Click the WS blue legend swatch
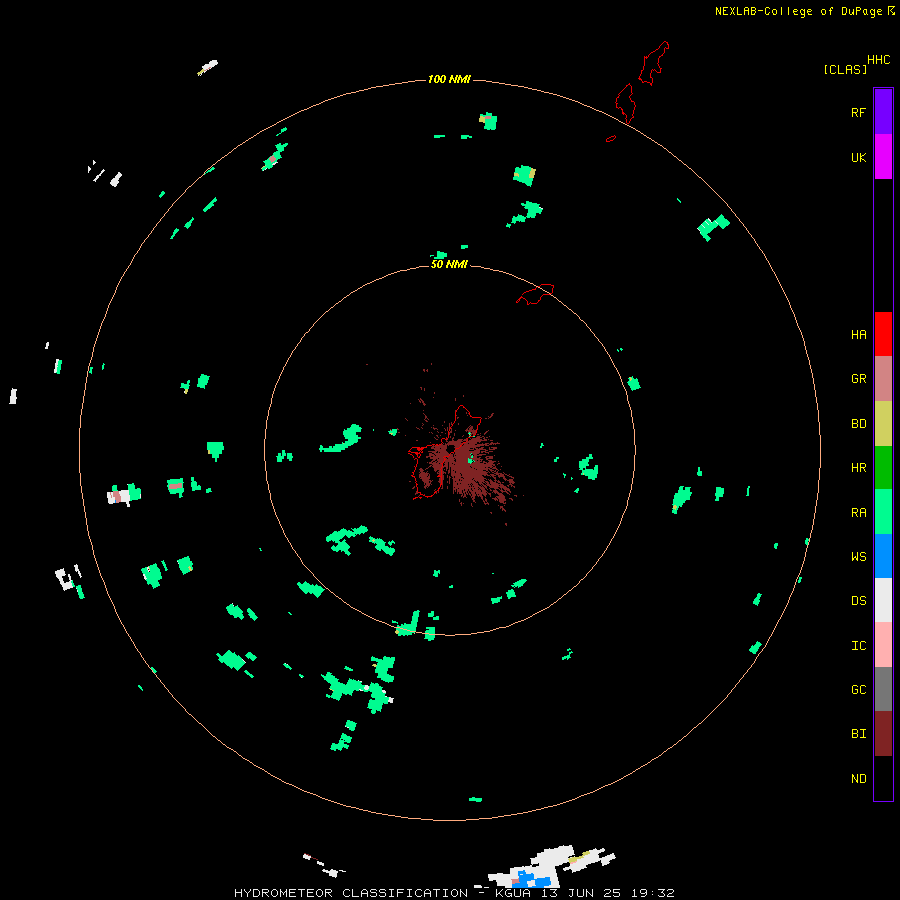The width and height of the screenshot is (900, 900). 883,556
